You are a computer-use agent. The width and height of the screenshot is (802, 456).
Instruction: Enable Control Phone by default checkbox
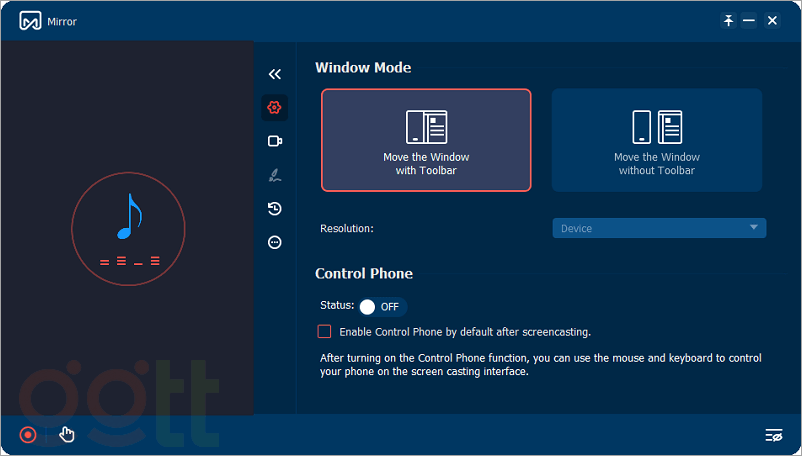(x=324, y=331)
